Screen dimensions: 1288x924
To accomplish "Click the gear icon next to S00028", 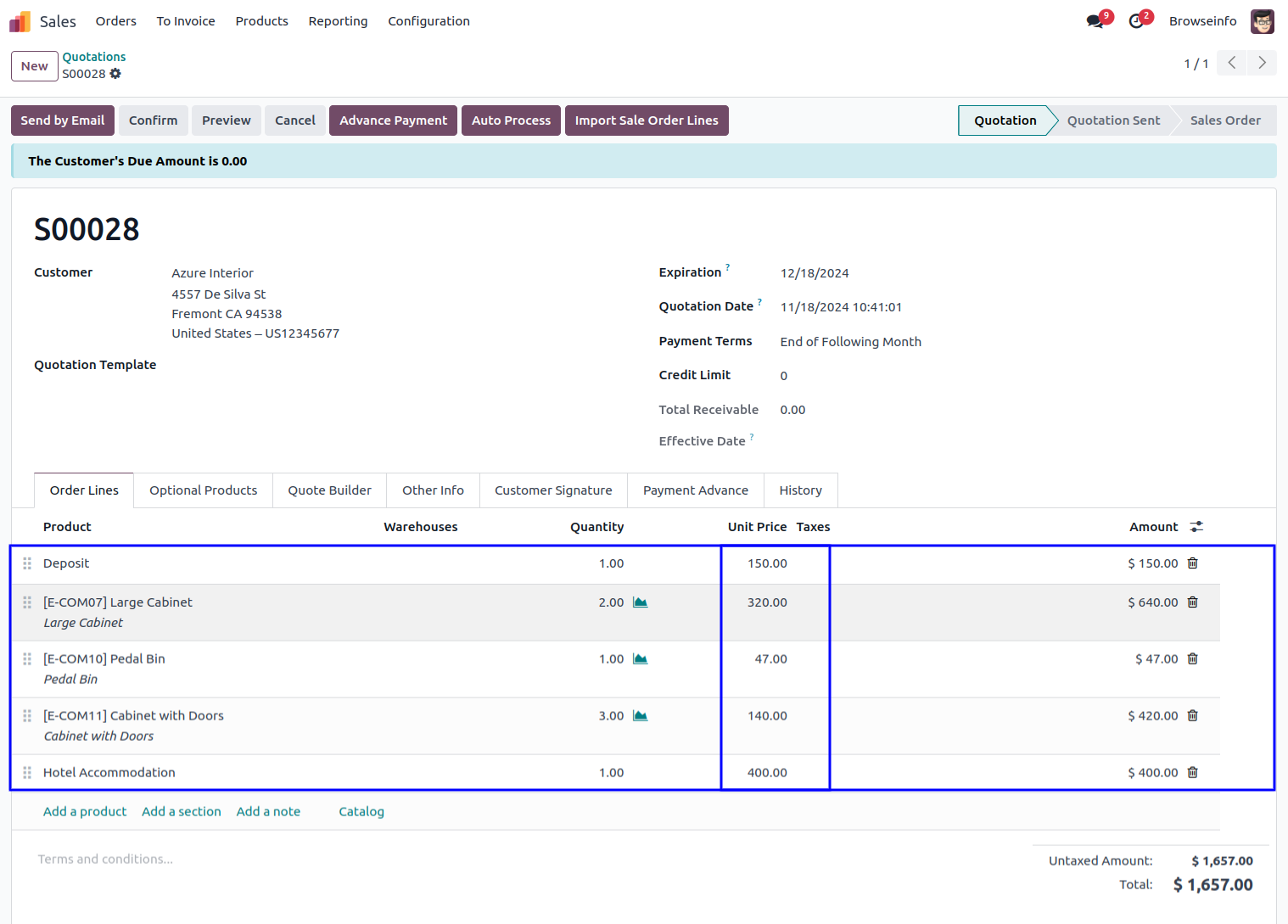I will pos(115,74).
